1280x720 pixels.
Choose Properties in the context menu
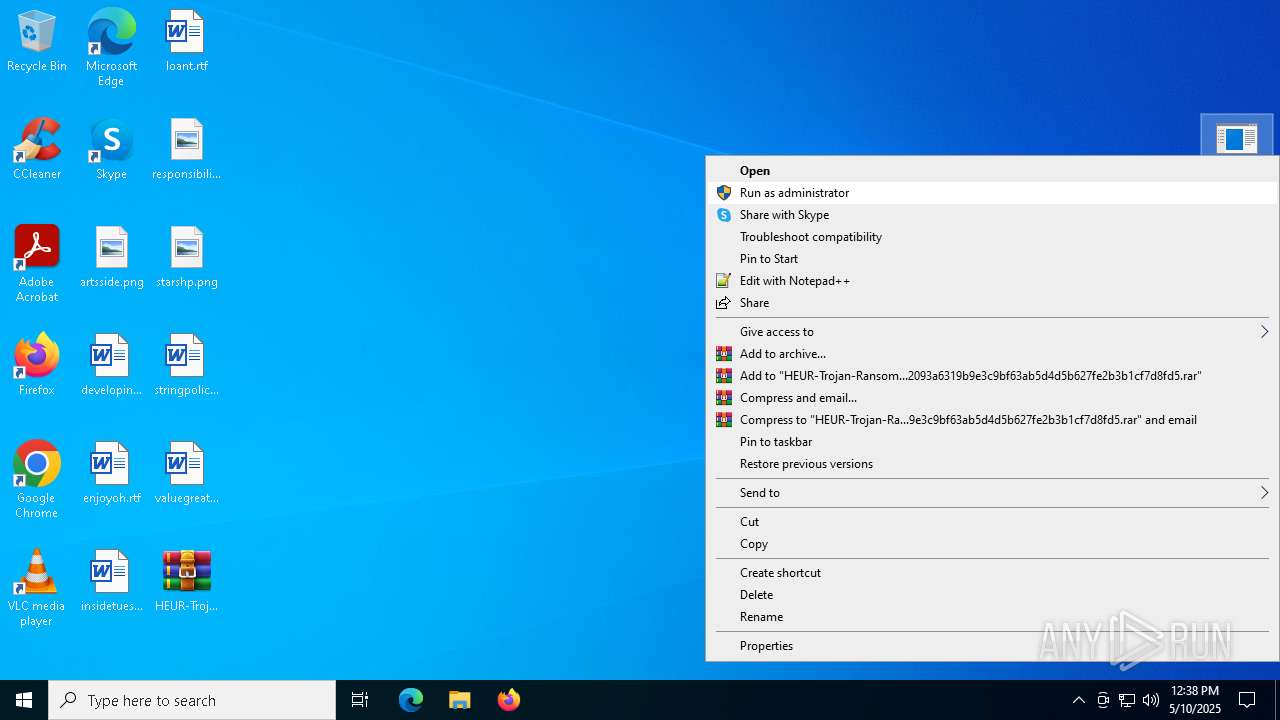click(x=993, y=646)
